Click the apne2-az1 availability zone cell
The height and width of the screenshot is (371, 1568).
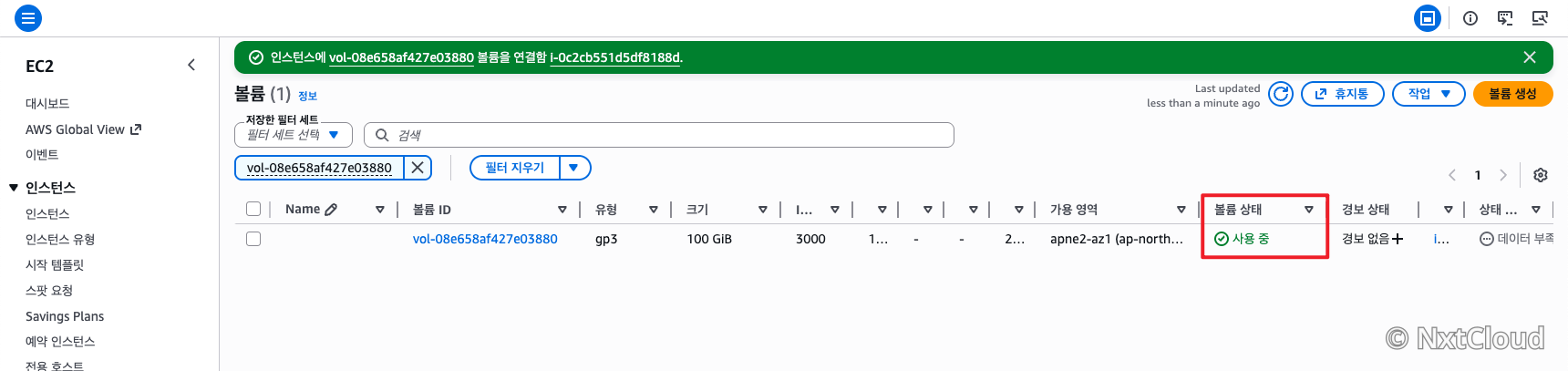pyautogui.click(x=1117, y=239)
